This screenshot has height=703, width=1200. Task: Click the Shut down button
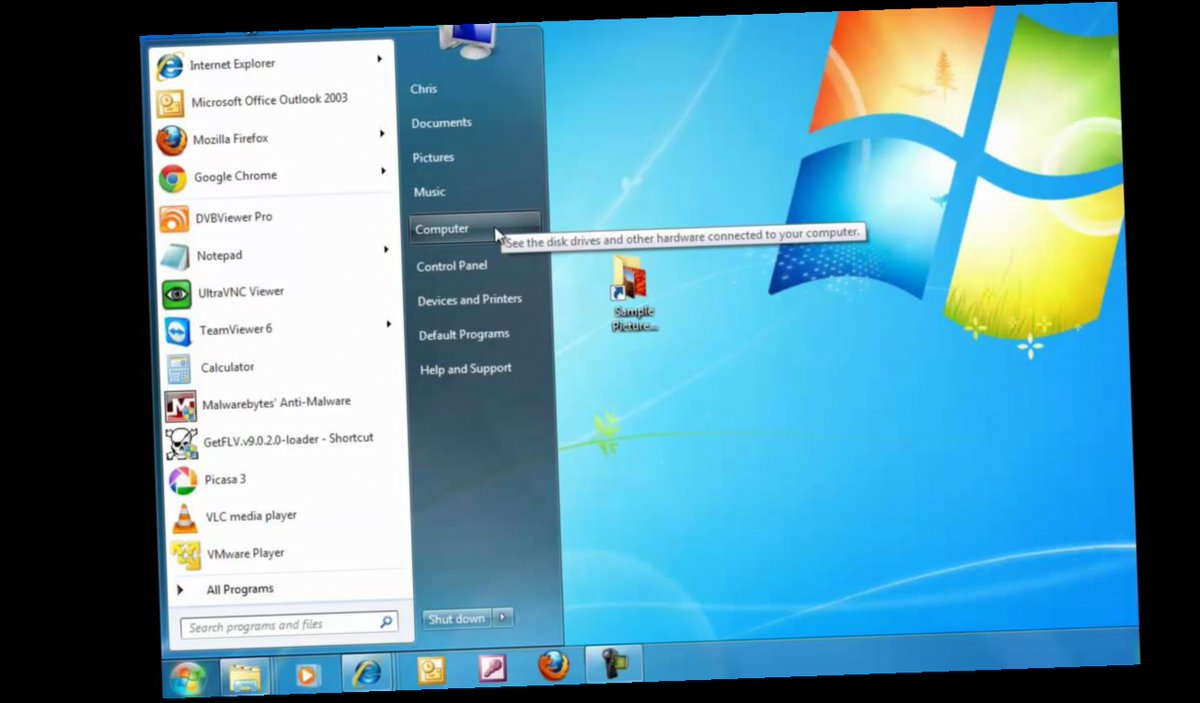456,618
